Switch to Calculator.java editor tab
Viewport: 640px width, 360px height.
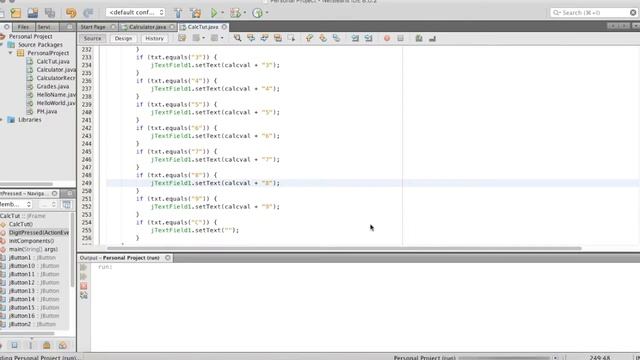click(147, 27)
